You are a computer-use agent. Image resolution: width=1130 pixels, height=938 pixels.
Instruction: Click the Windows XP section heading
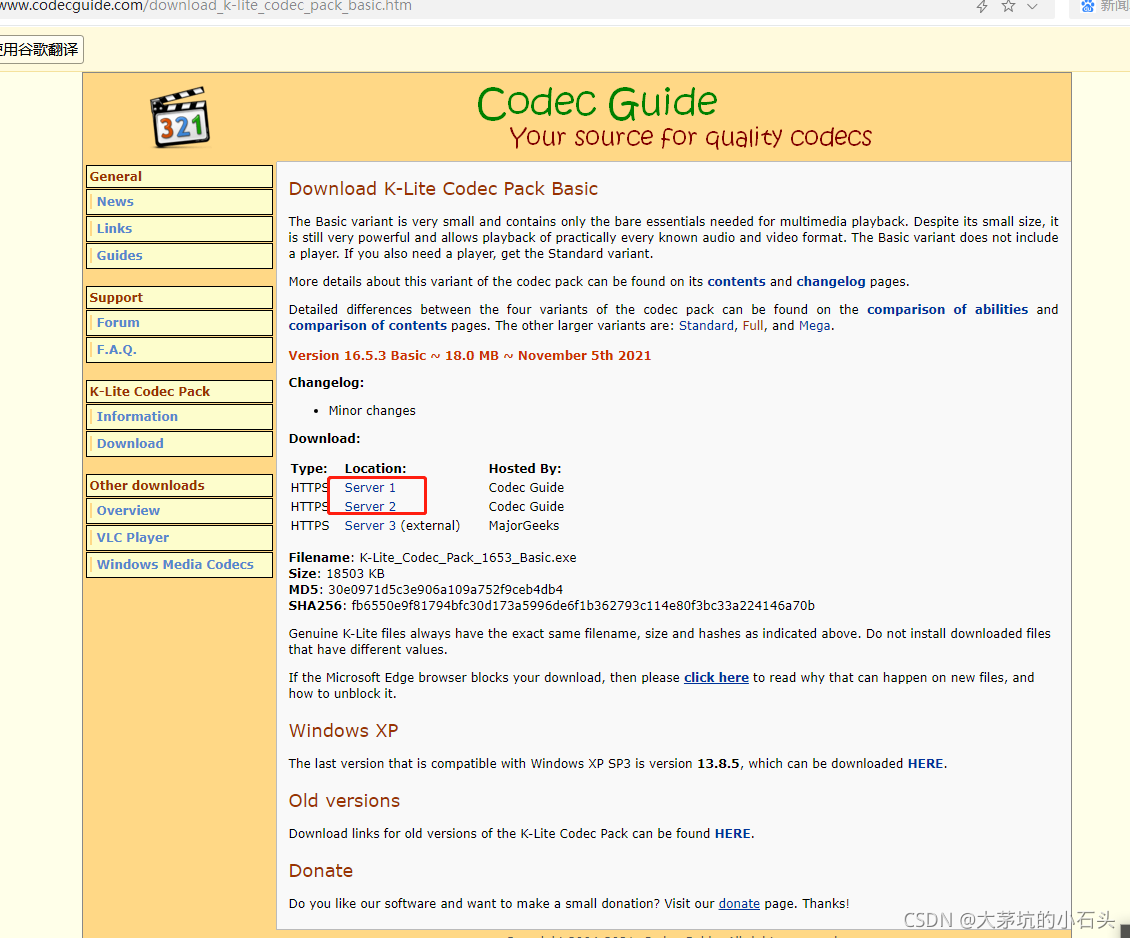(343, 731)
